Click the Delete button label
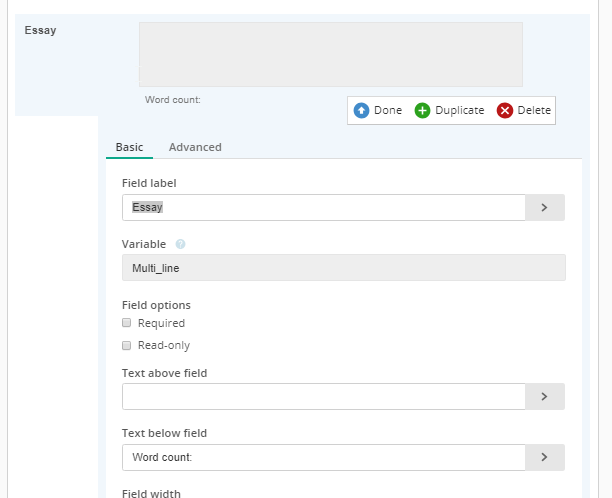The width and height of the screenshot is (612, 498). (x=534, y=110)
